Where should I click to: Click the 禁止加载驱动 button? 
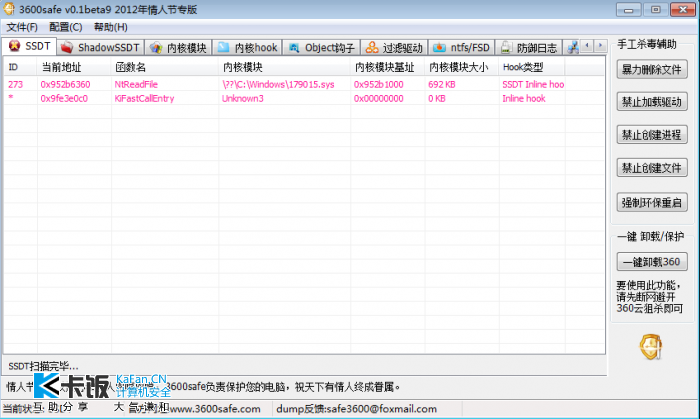(652, 102)
